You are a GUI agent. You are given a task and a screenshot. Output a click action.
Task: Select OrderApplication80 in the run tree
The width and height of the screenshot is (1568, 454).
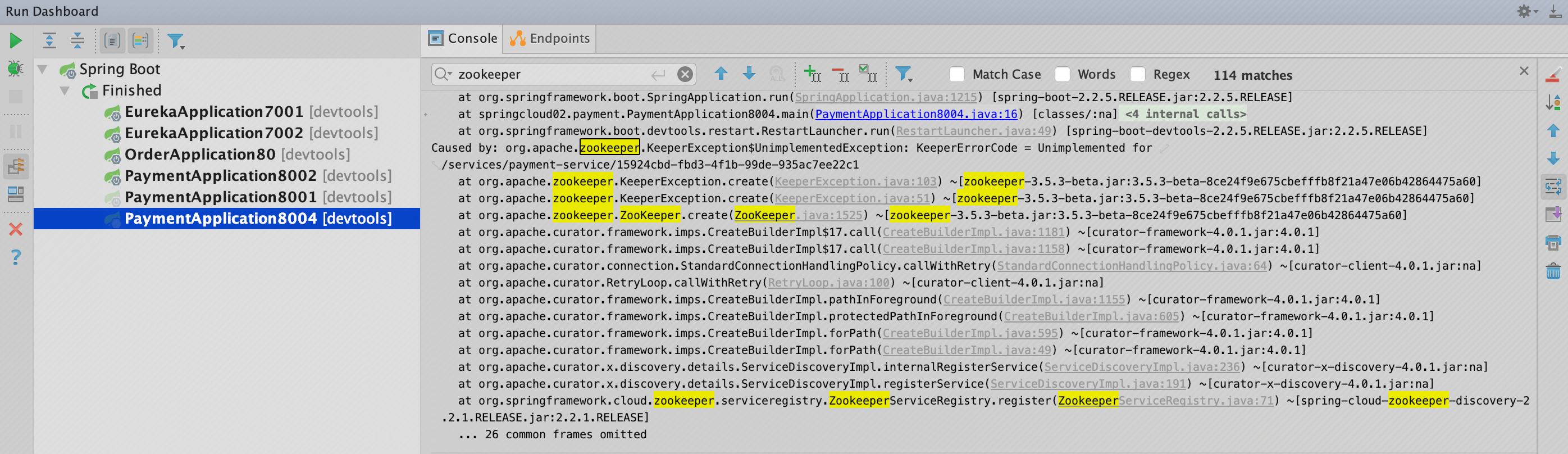(x=200, y=154)
